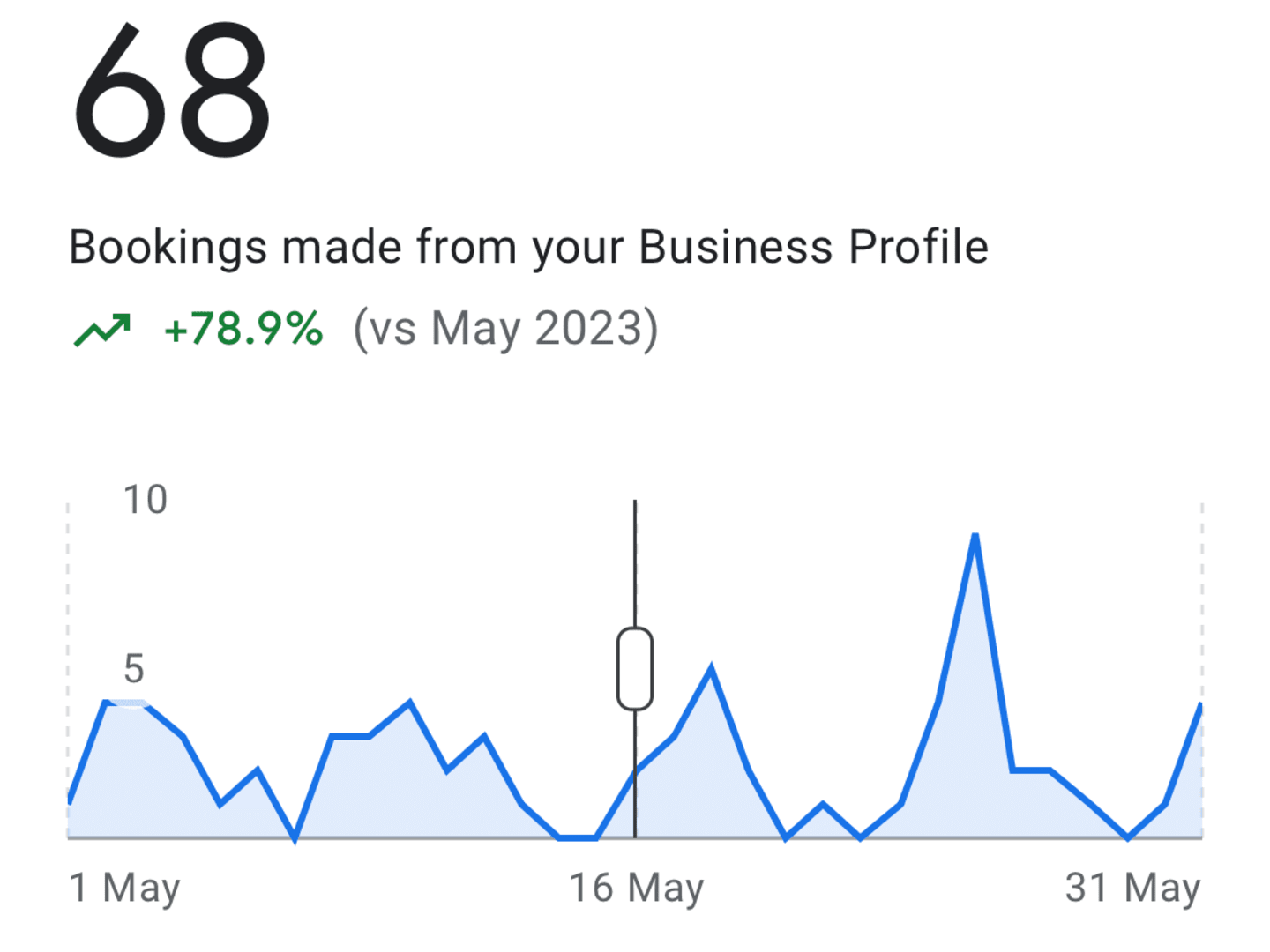Click "Bookings made from your Business Profile" heading

tap(528, 248)
